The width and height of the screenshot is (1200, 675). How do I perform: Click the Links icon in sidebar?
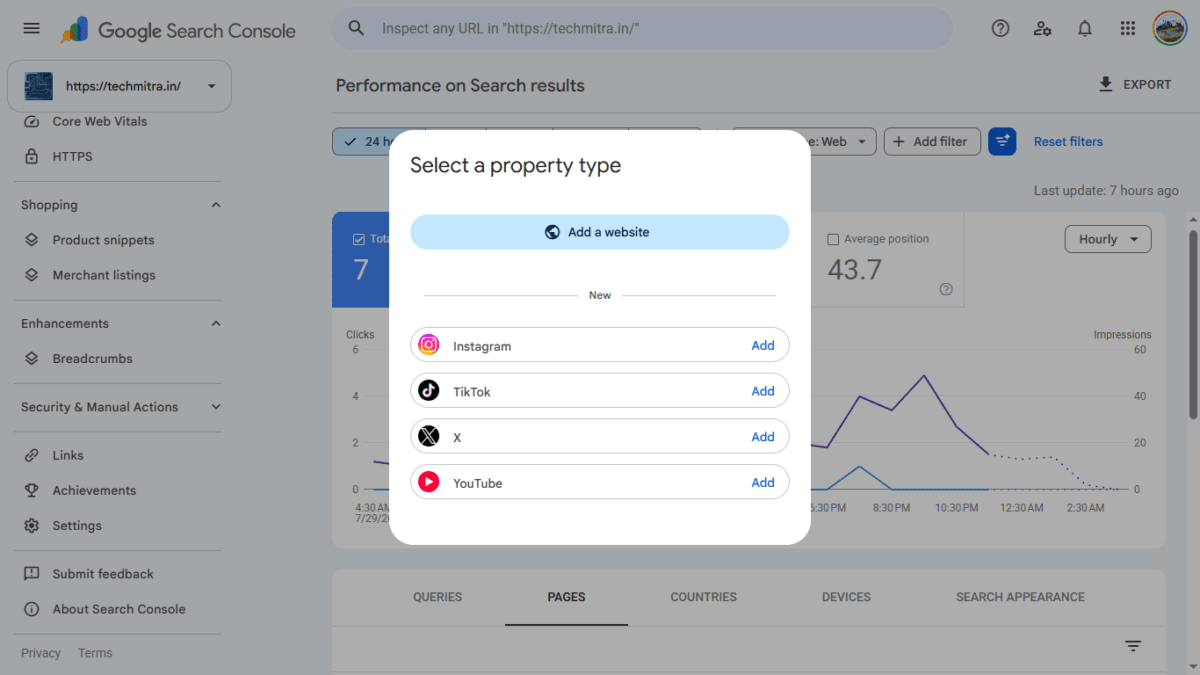(32, 455)
